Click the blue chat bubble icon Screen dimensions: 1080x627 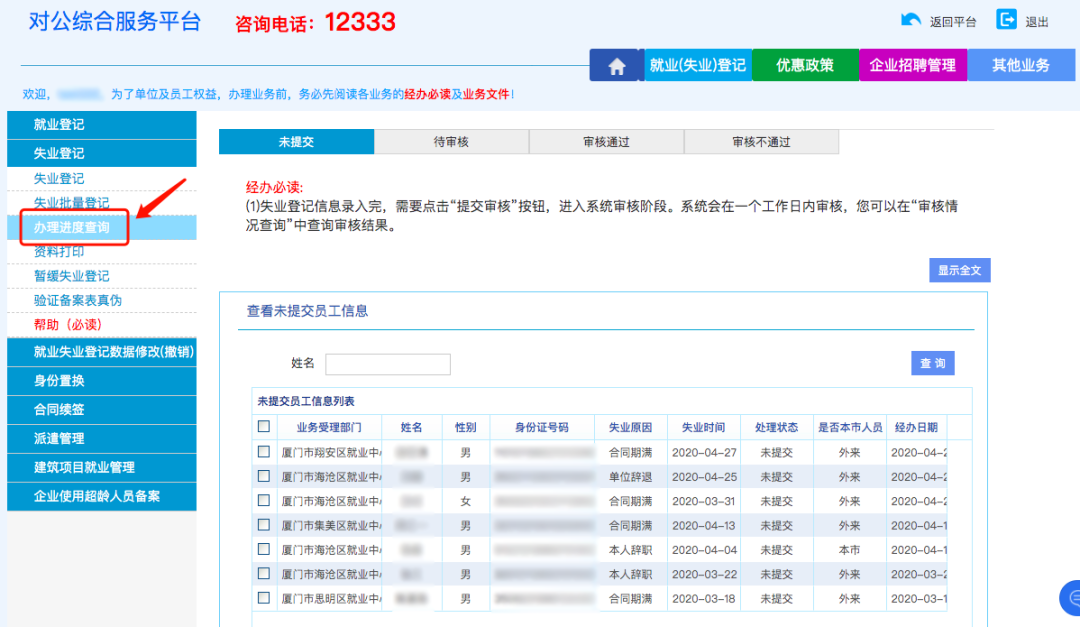click(1071, 597)
